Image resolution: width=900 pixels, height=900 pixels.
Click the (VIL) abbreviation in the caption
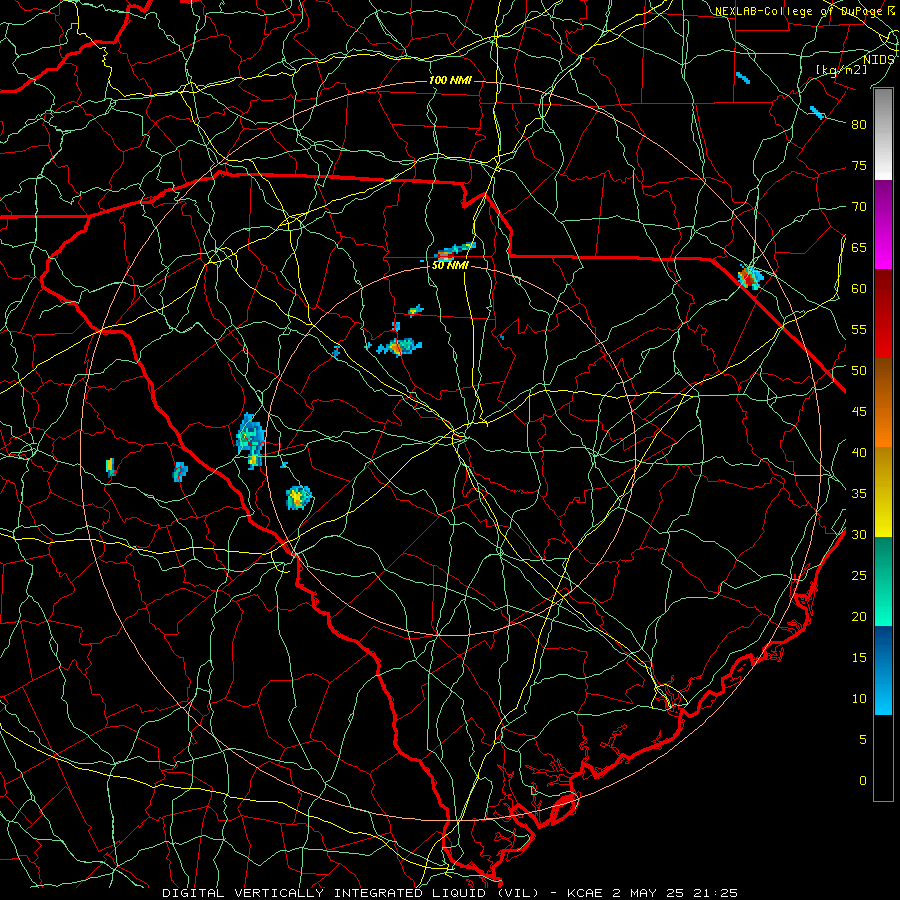(518, 893)
